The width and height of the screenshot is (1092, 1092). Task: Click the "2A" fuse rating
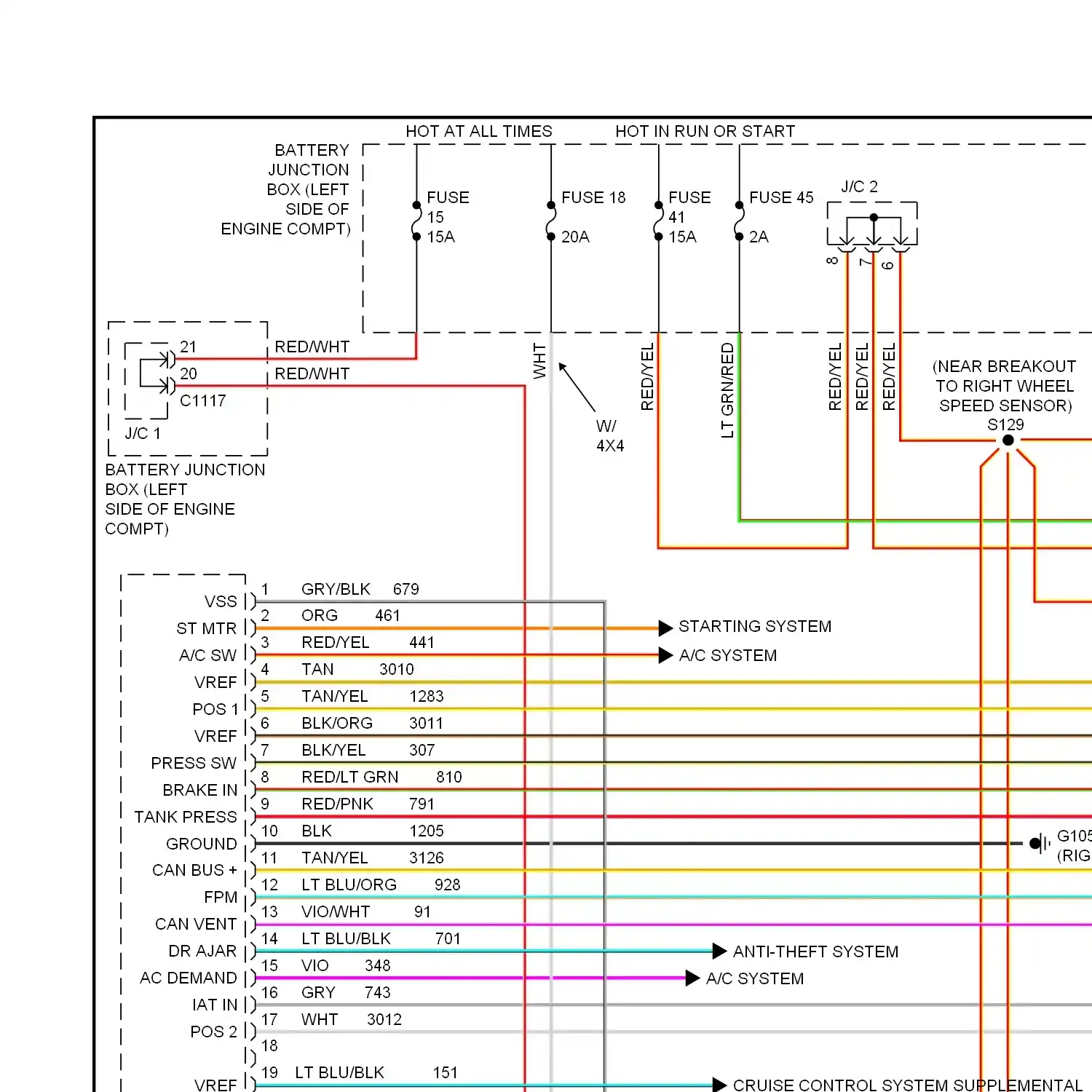point(759,237)
